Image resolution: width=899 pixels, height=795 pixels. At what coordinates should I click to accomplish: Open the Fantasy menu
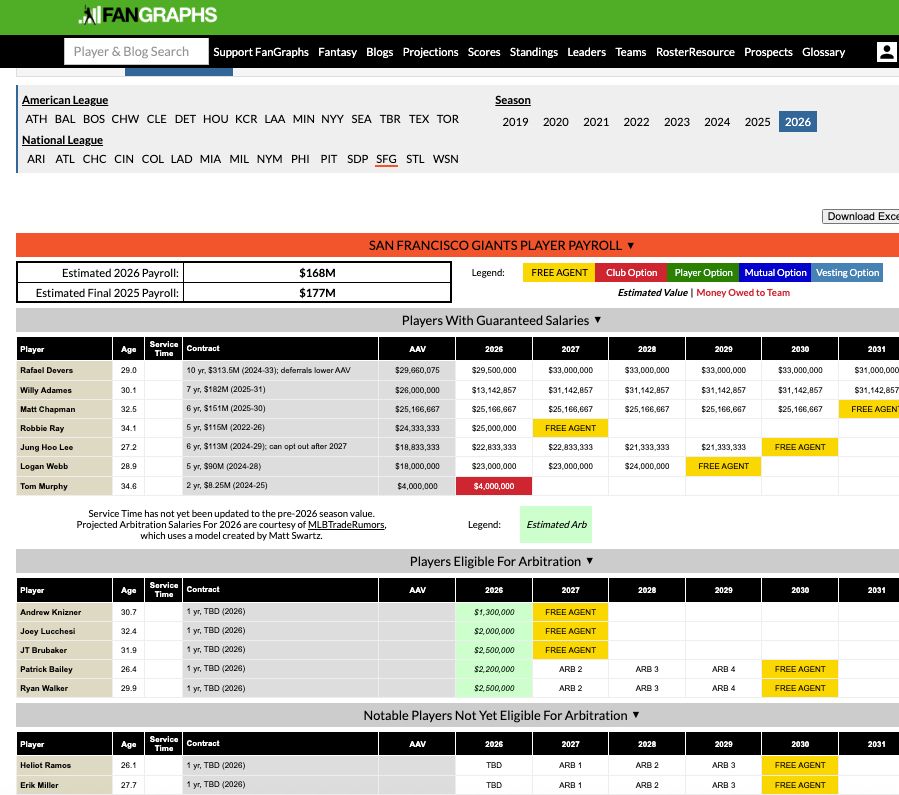click(337, 52)
